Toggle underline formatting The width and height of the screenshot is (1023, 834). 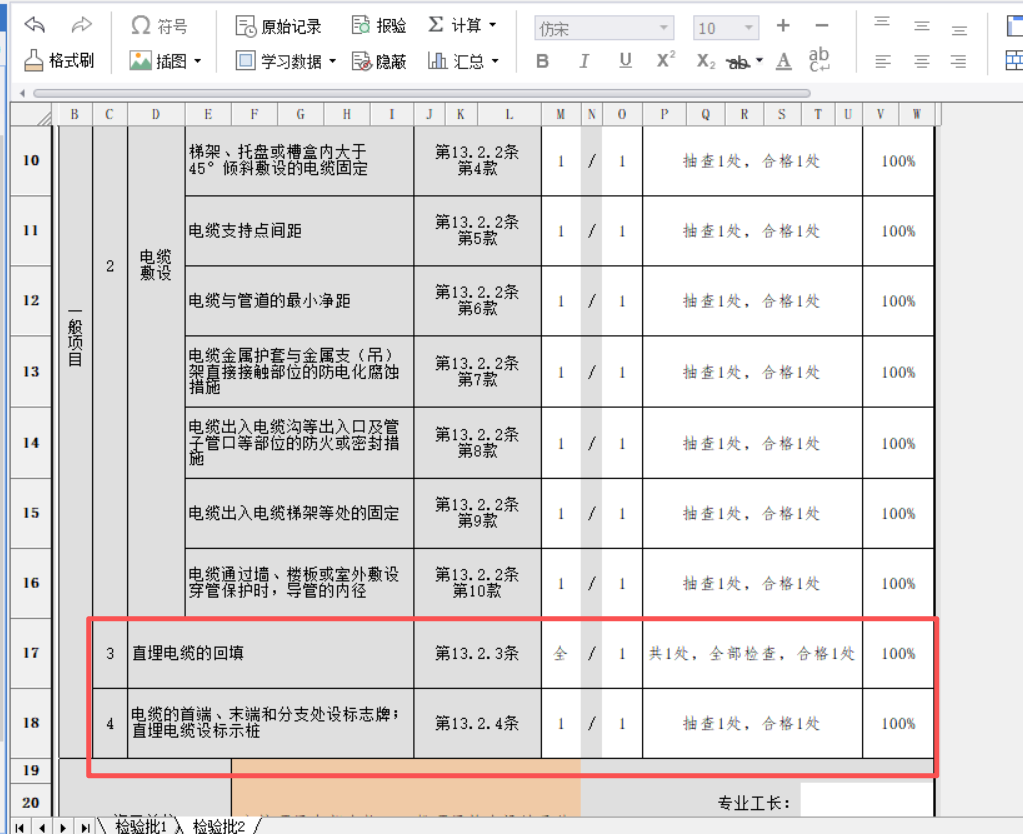625,61
